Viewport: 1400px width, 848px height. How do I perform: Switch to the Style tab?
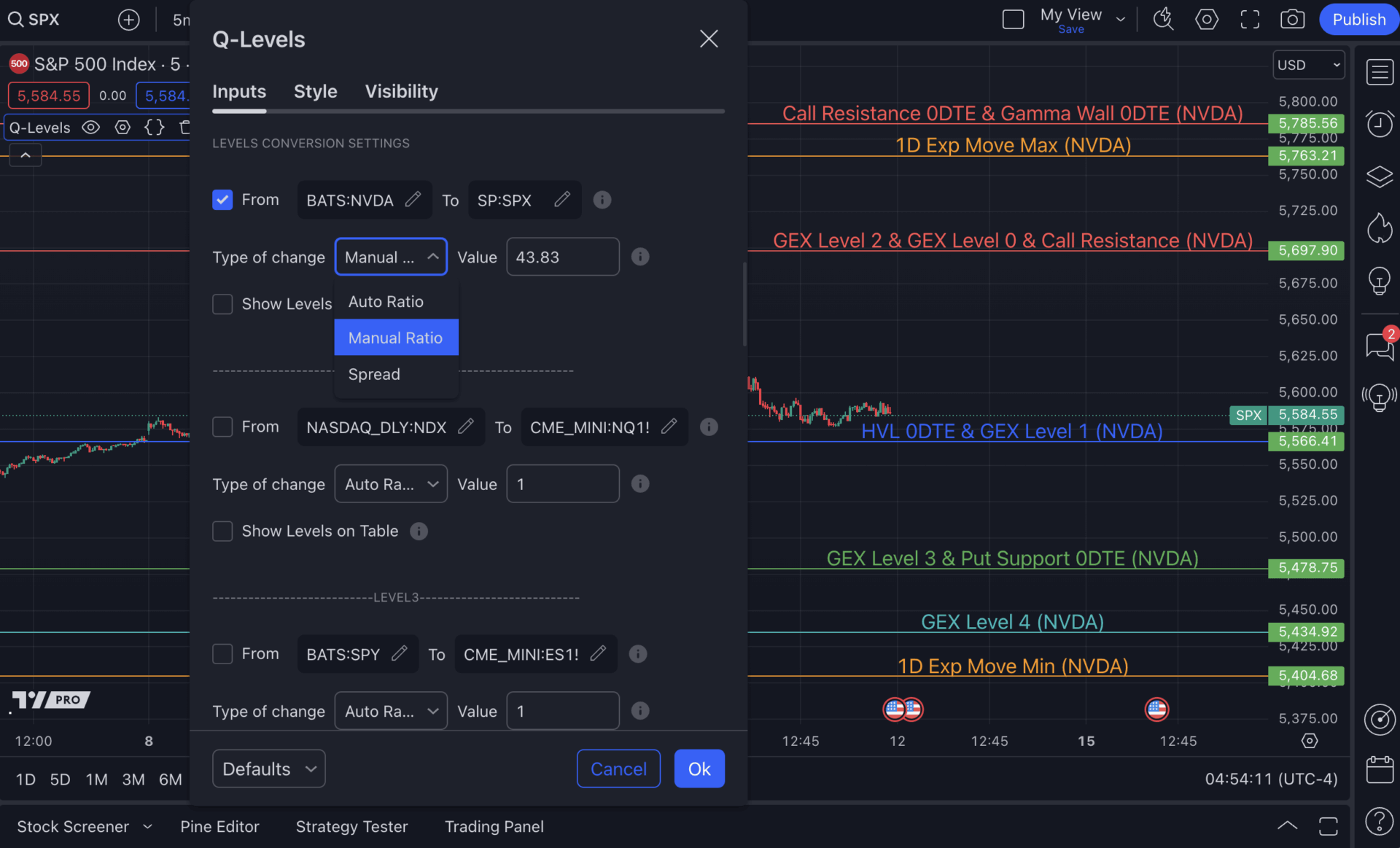point(315,91)
